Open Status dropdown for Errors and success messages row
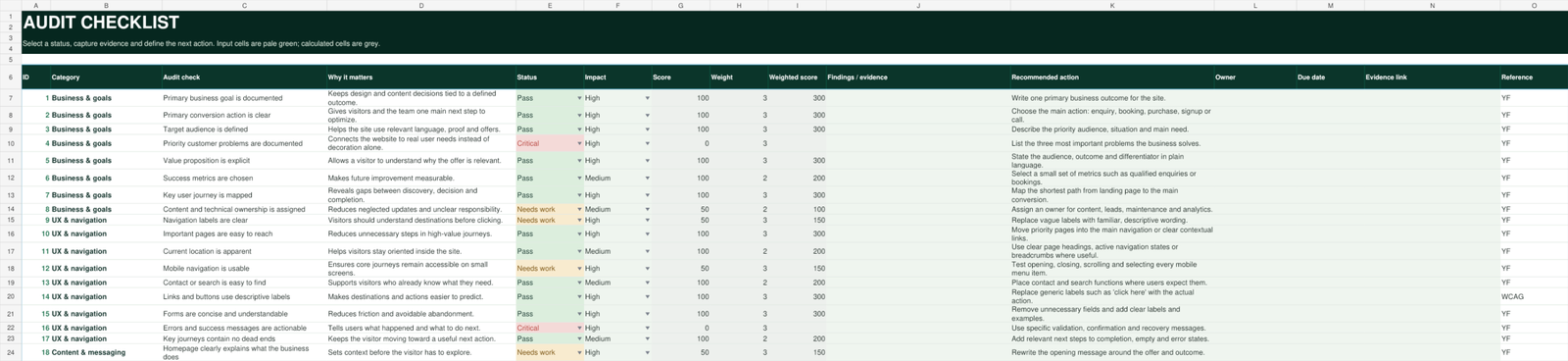 579,328
